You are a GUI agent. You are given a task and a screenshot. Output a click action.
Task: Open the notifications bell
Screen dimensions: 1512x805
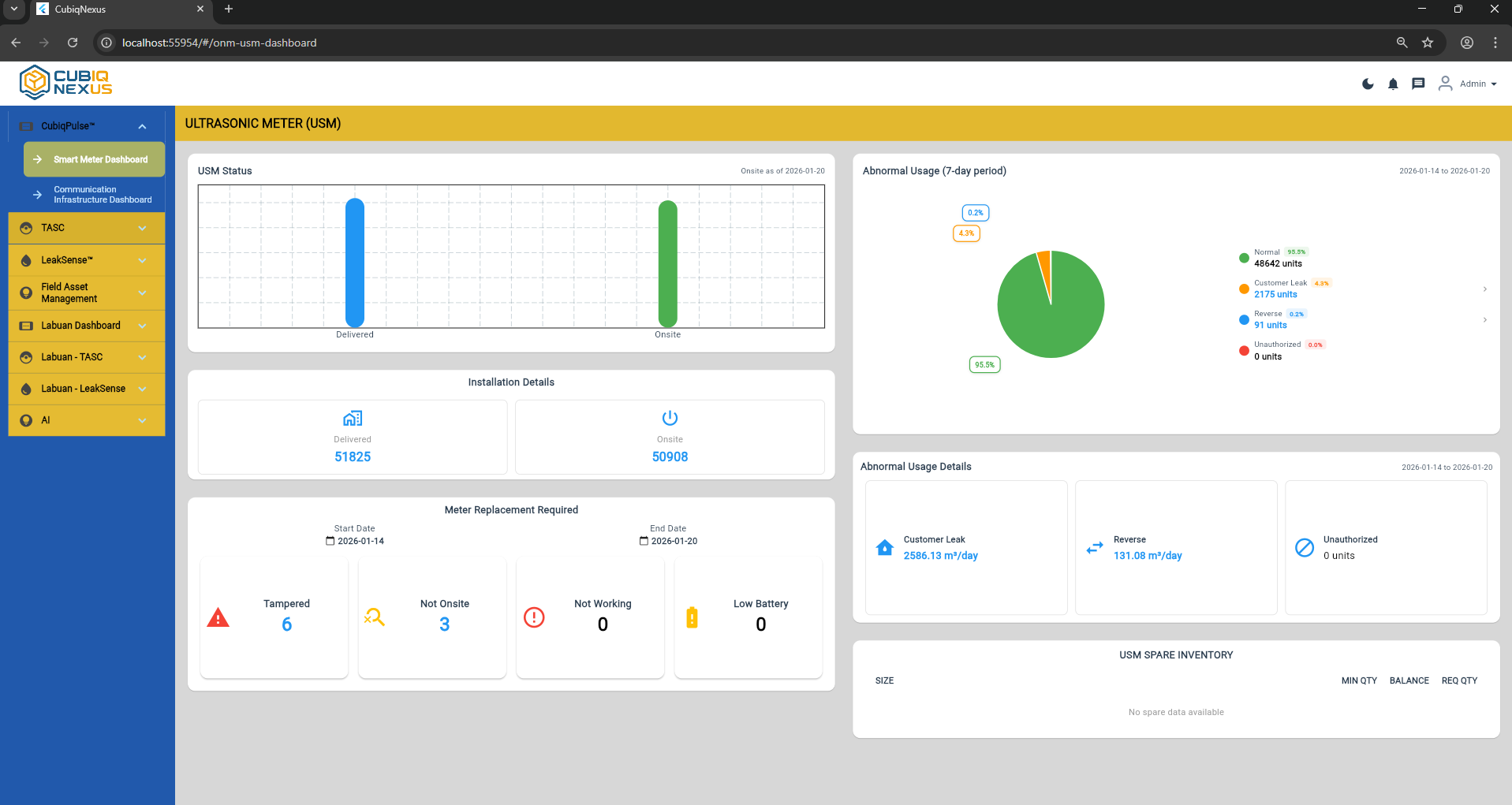coord(1393,84)
